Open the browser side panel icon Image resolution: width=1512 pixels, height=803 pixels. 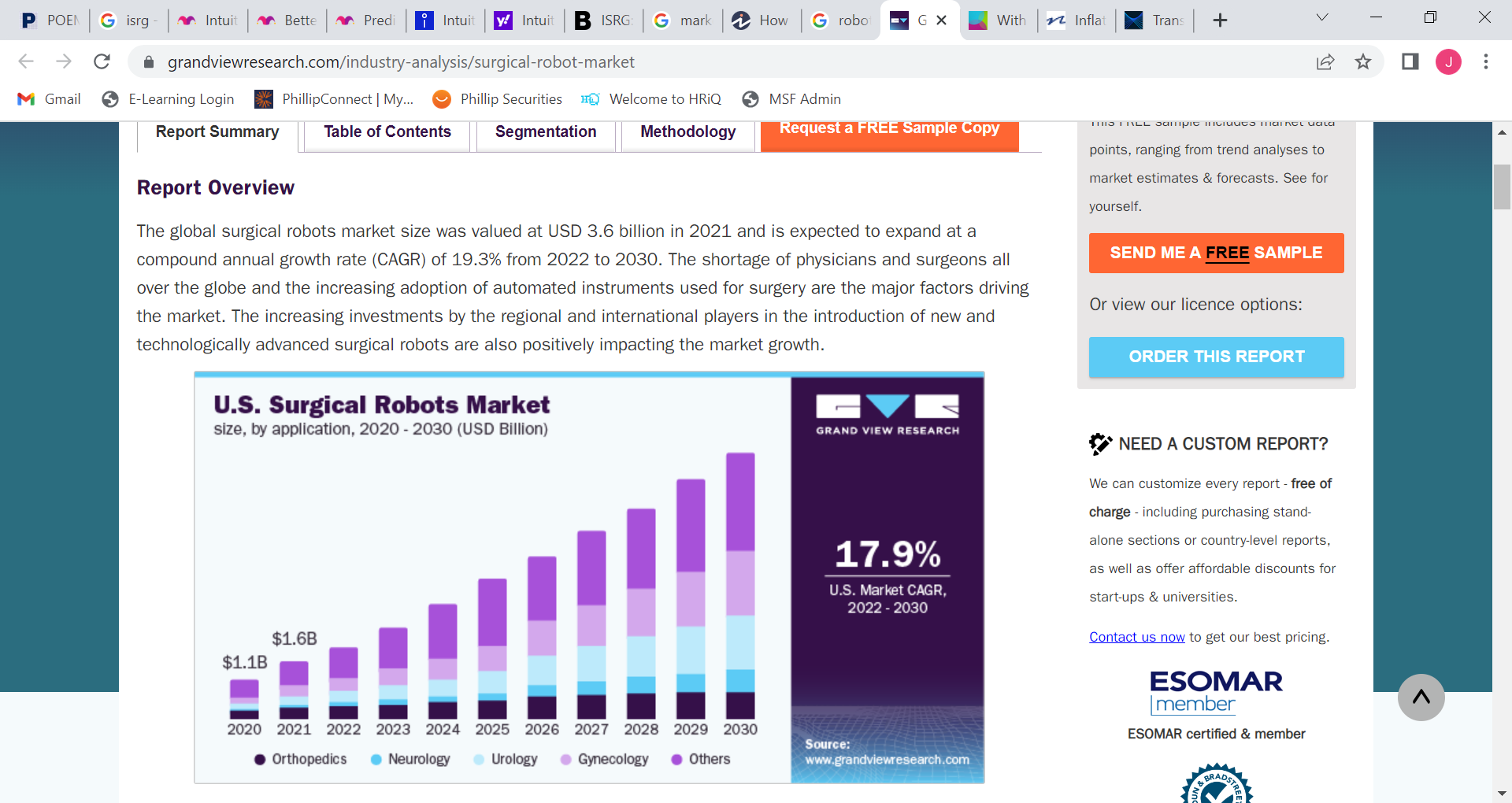[x=1410, y=61]
